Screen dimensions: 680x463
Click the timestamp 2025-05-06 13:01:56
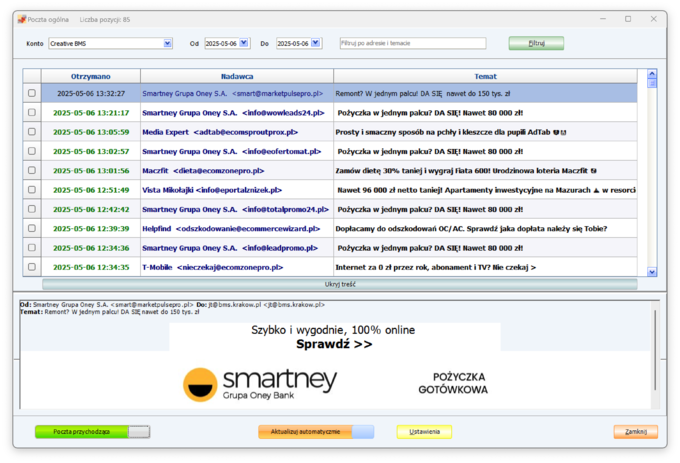click(91, 170)
